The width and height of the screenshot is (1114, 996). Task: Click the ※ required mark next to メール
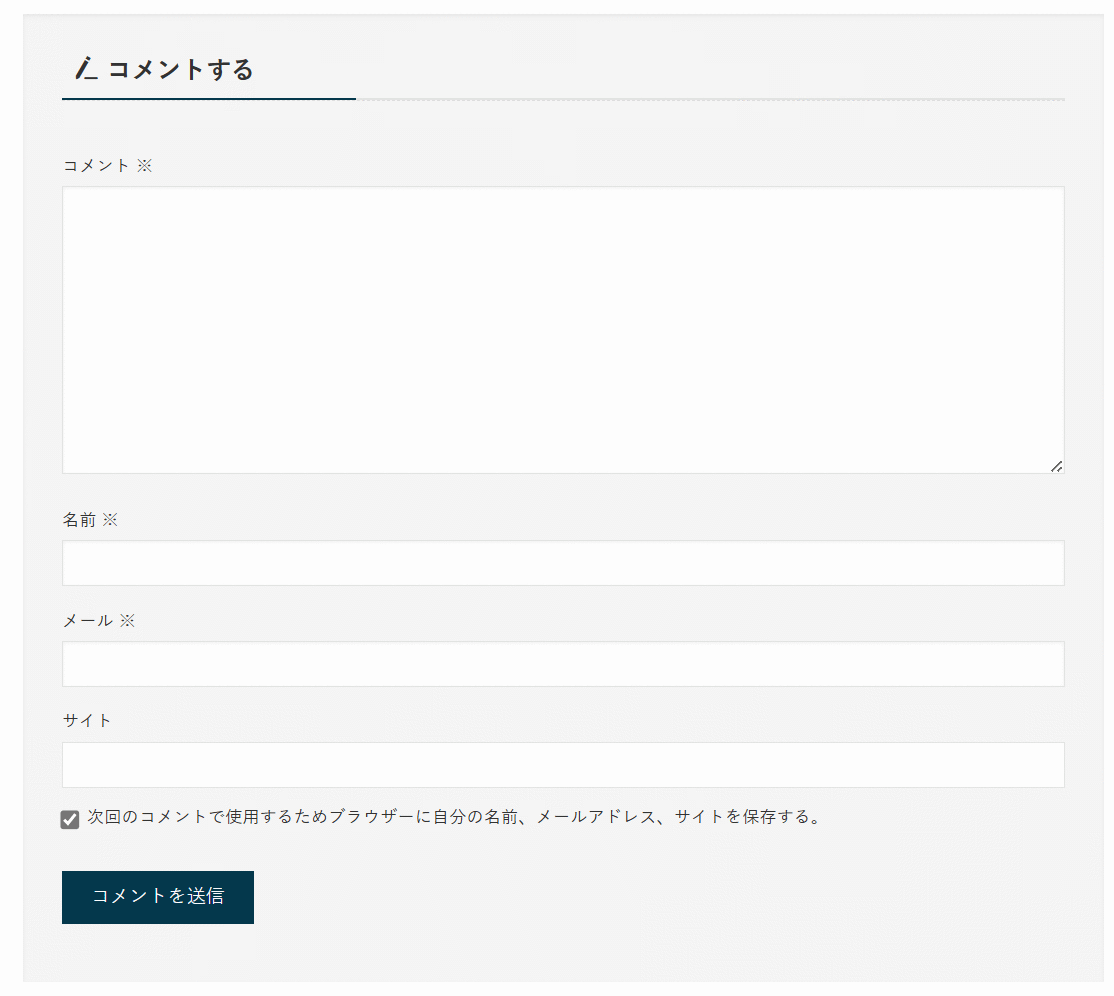click(x=127, y=620)
